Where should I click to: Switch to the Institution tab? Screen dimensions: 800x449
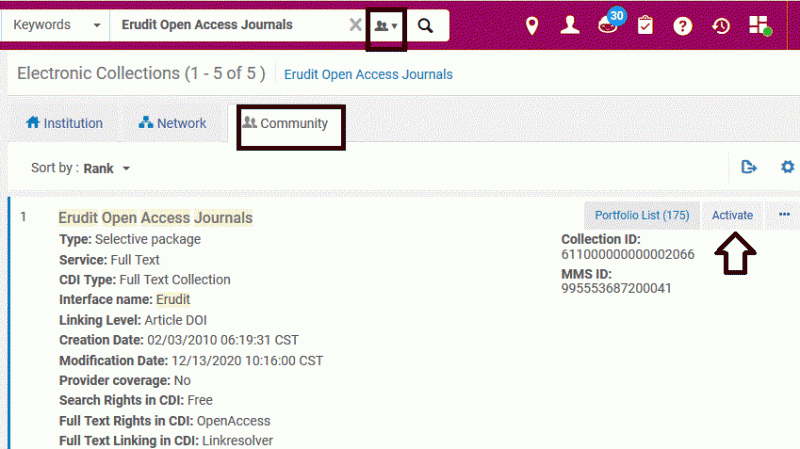(x=64, y=123)
